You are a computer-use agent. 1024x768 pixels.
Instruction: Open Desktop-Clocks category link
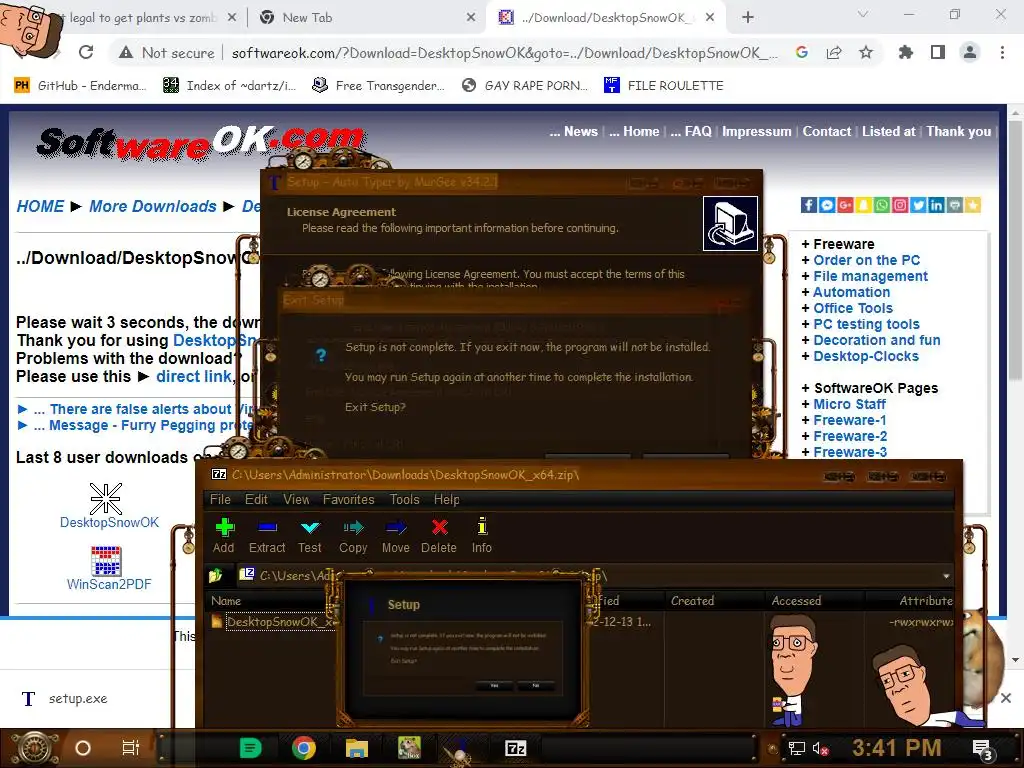866,356
